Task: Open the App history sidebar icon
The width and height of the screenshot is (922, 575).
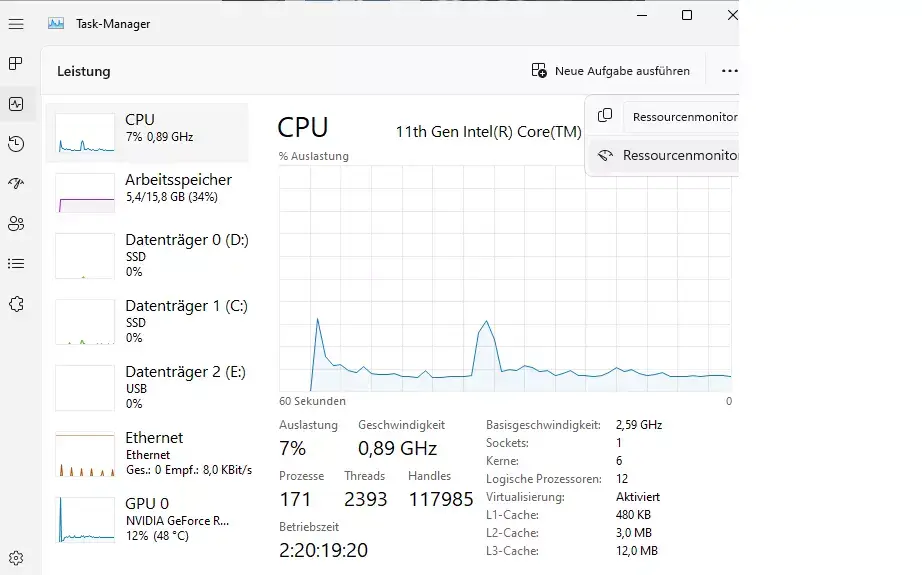Action: click(16, 144)
